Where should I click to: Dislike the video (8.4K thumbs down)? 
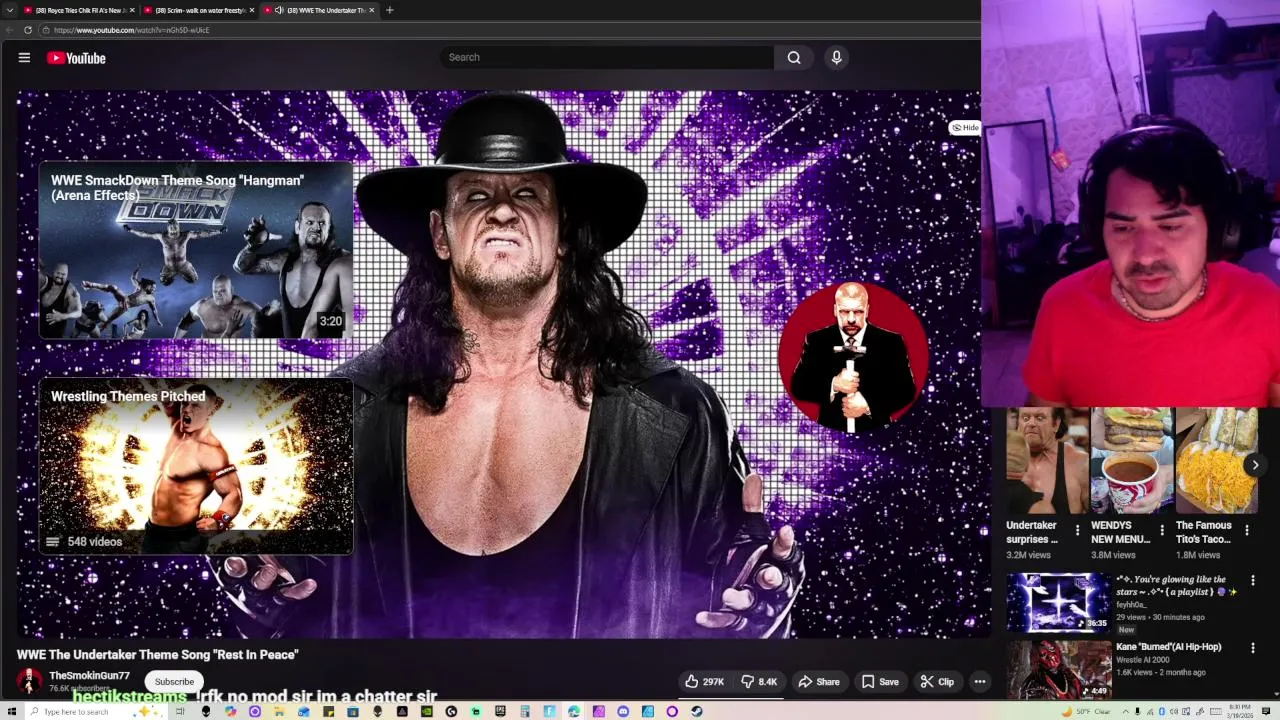759,682
